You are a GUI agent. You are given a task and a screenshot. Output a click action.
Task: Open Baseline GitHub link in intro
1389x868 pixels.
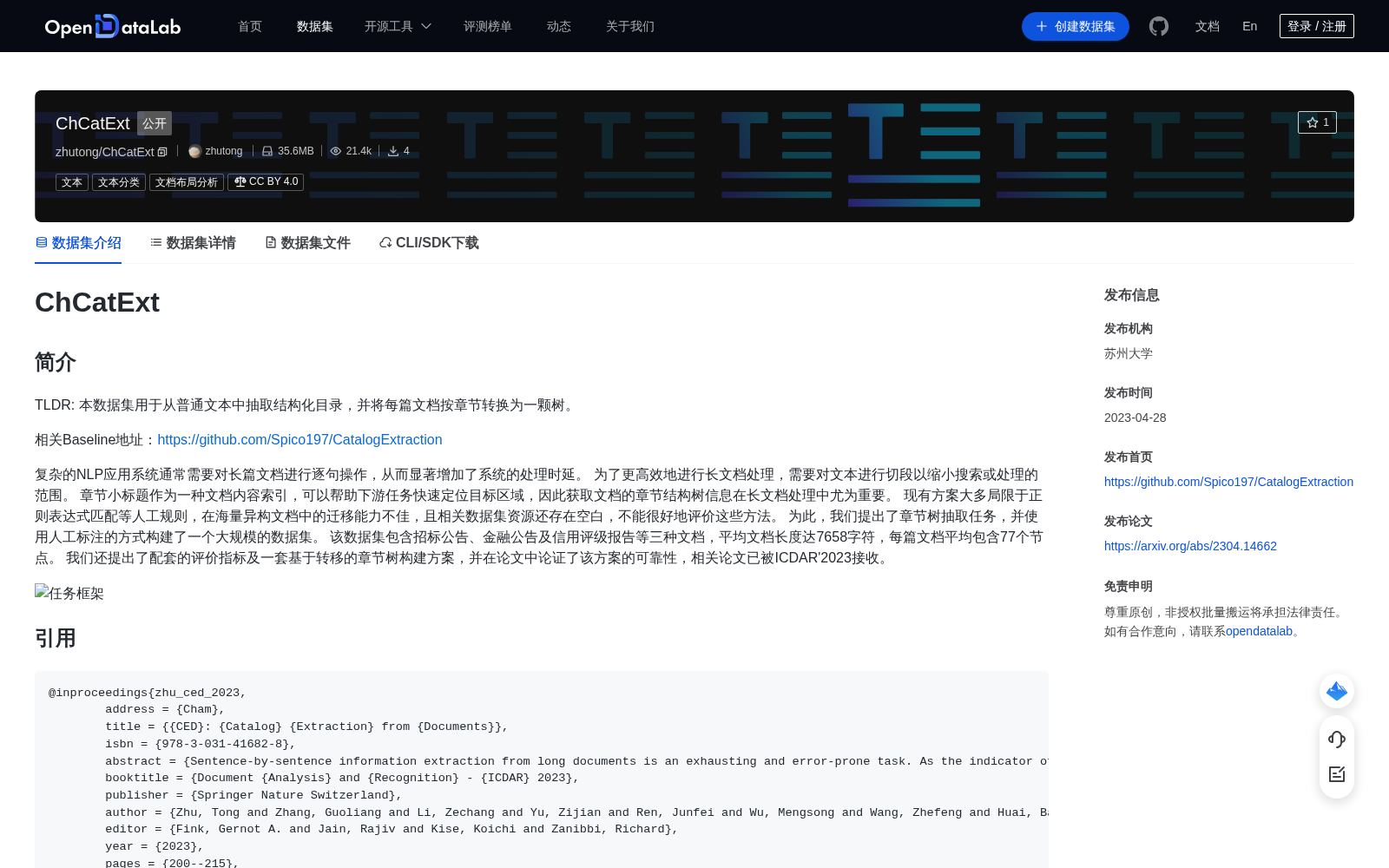pos(300,440)
